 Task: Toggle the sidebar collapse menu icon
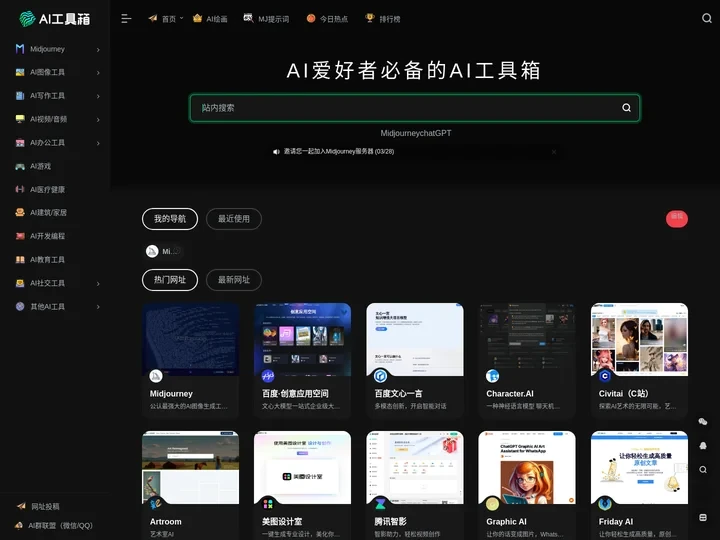[x=126, y=19]
